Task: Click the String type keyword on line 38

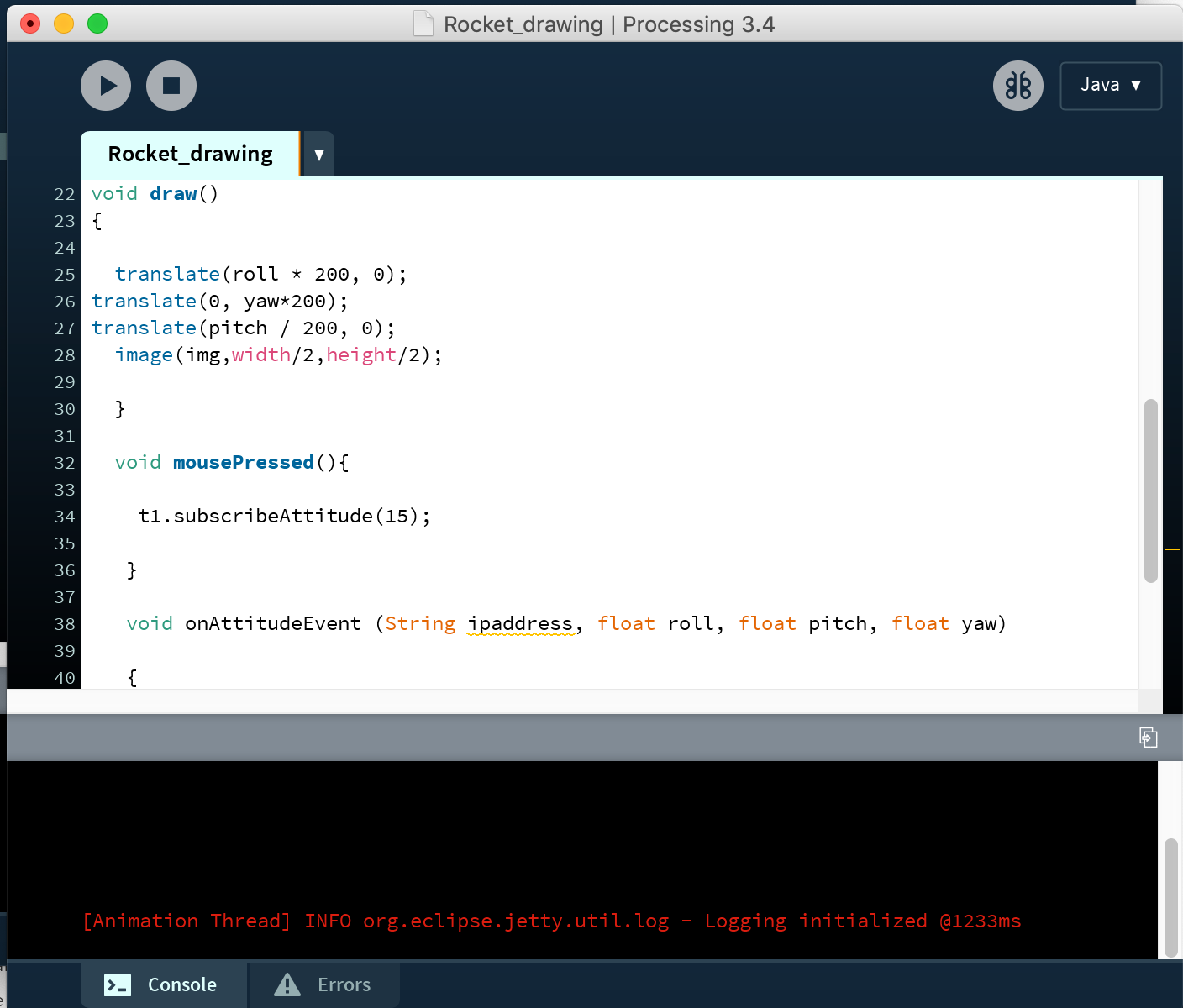Action: tap(420, 624)
